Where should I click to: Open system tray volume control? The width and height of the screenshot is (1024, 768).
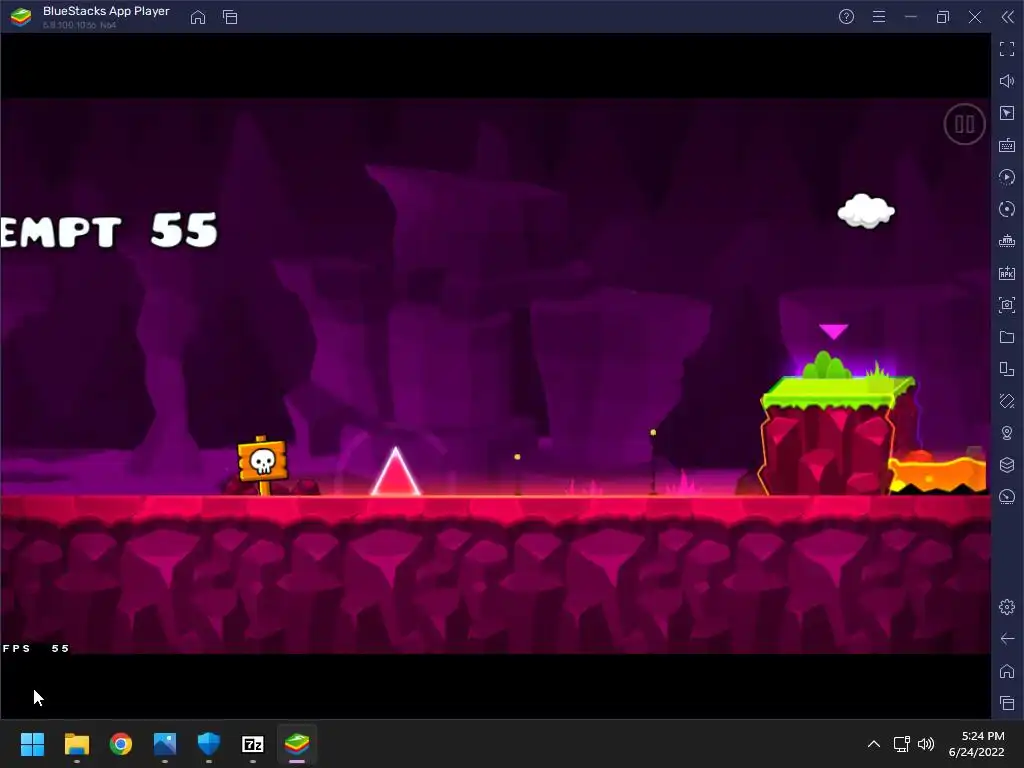coord(926,744)
